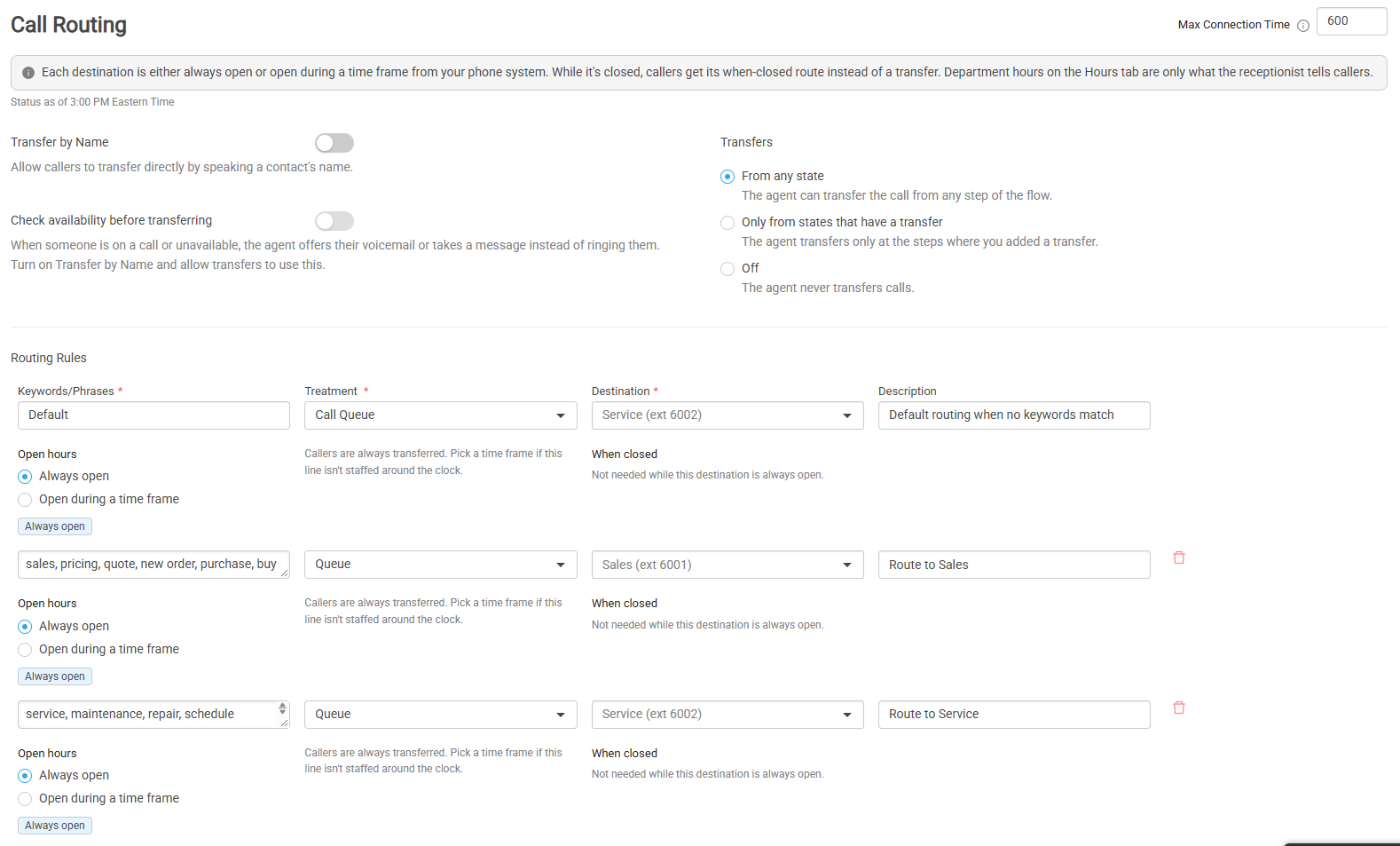Open the Treatment dropdown in Route to Service row

click(x=440, y=714)
